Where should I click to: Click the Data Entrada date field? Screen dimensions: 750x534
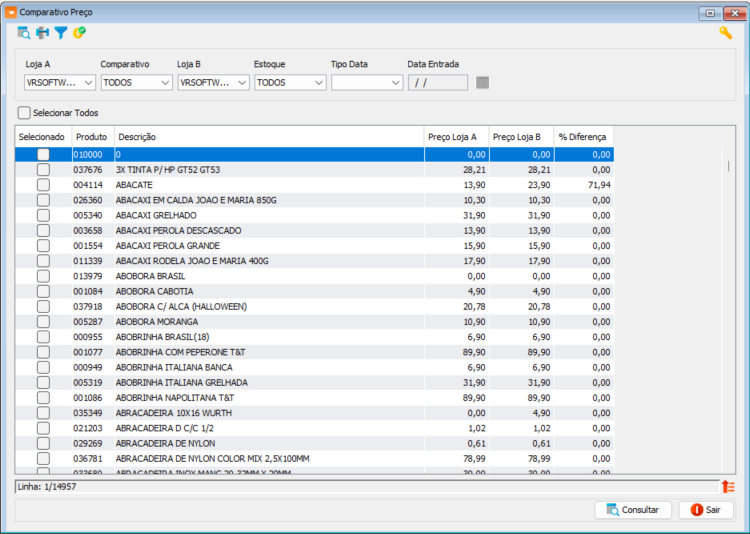coord(437,82)
